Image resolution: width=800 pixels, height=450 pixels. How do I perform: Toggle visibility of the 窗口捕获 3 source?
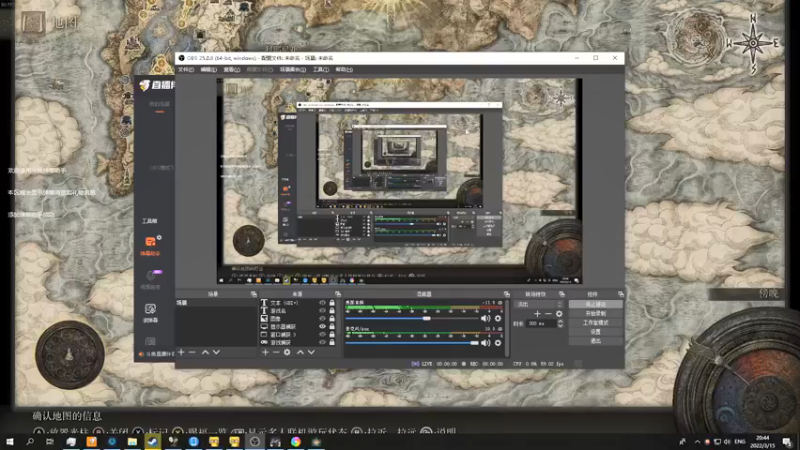pyautogui.click(x=322, y=334)
